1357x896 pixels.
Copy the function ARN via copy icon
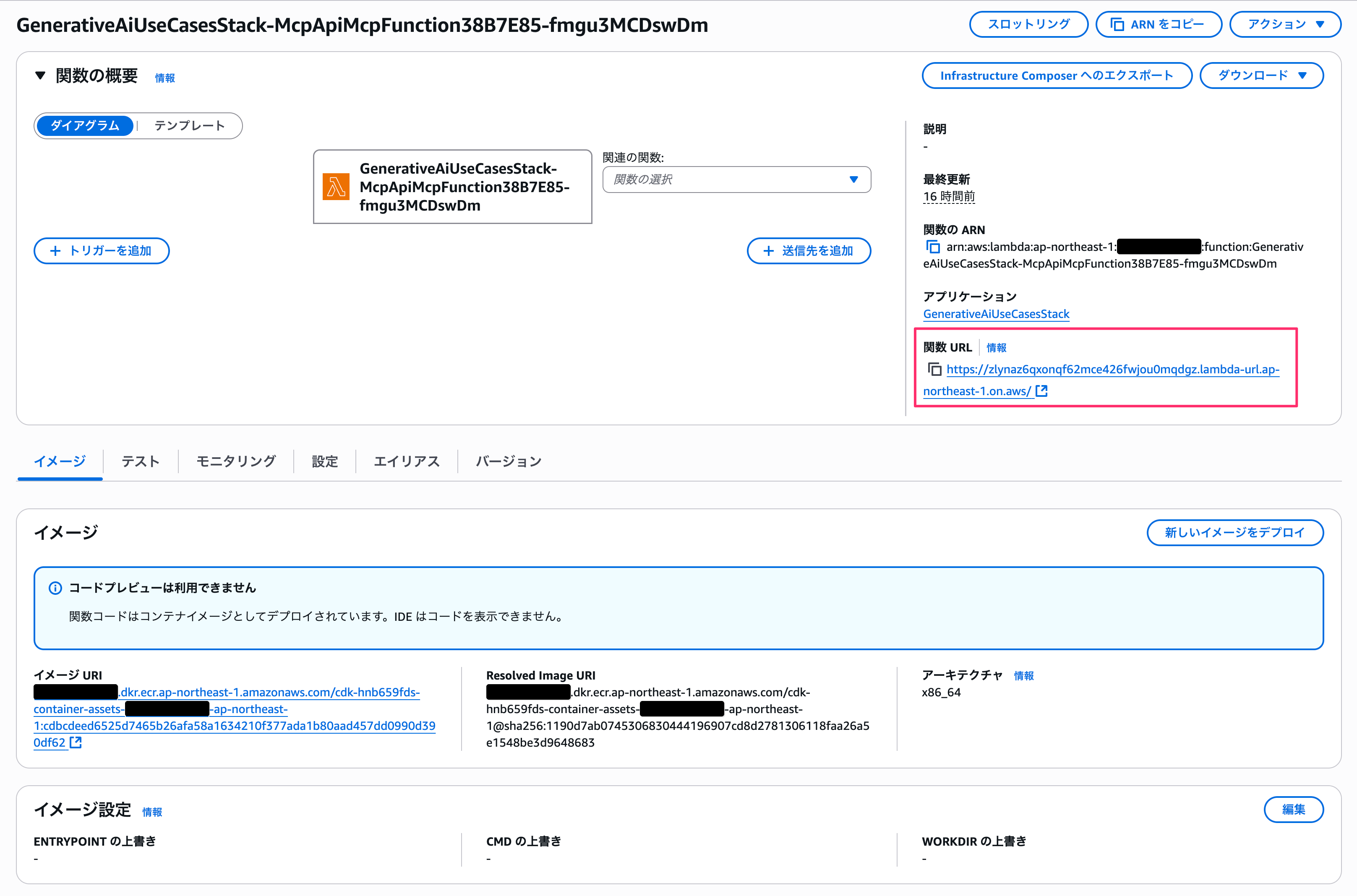pos(933,247)
